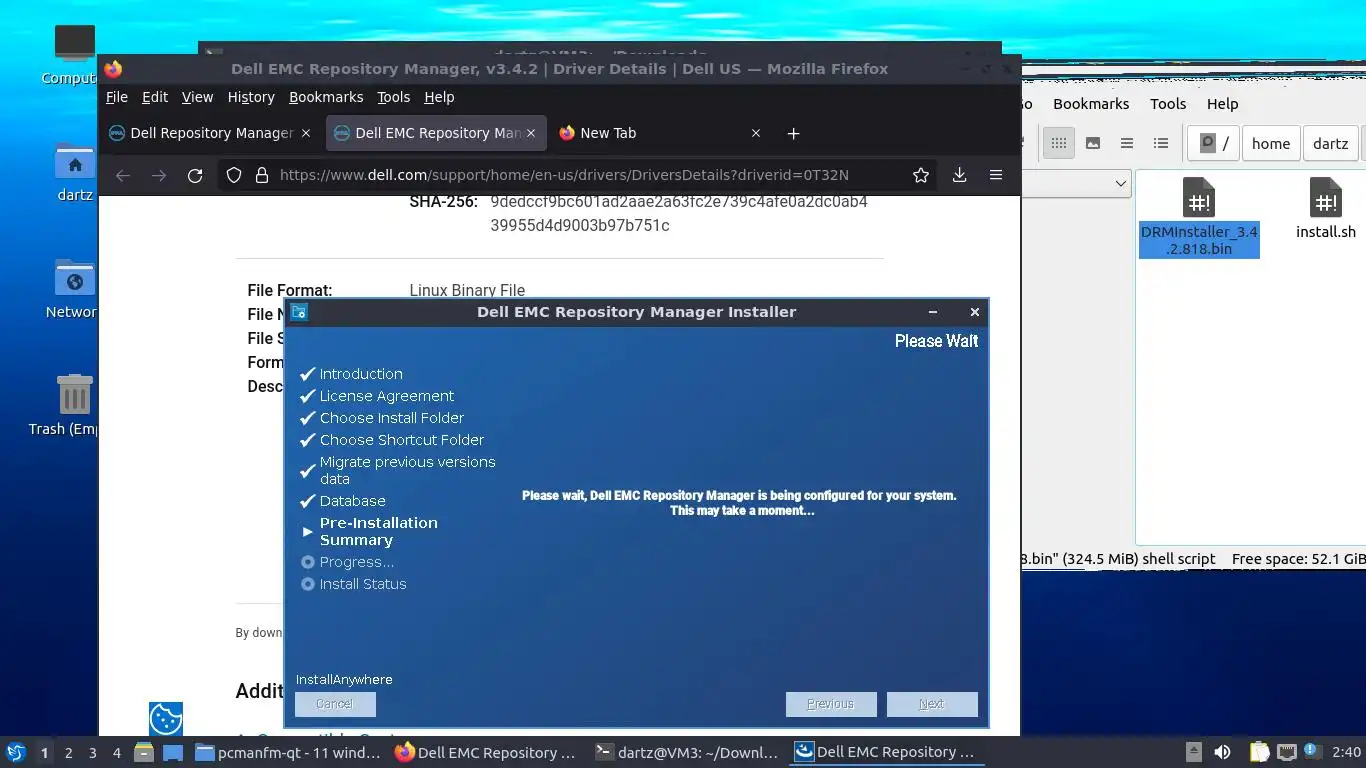Image resolution: width=1366 pixels, height=768 pixels.
Task: Open file manager side pane dropdown
Action: pyautogui.click(x=1121, y=183)
